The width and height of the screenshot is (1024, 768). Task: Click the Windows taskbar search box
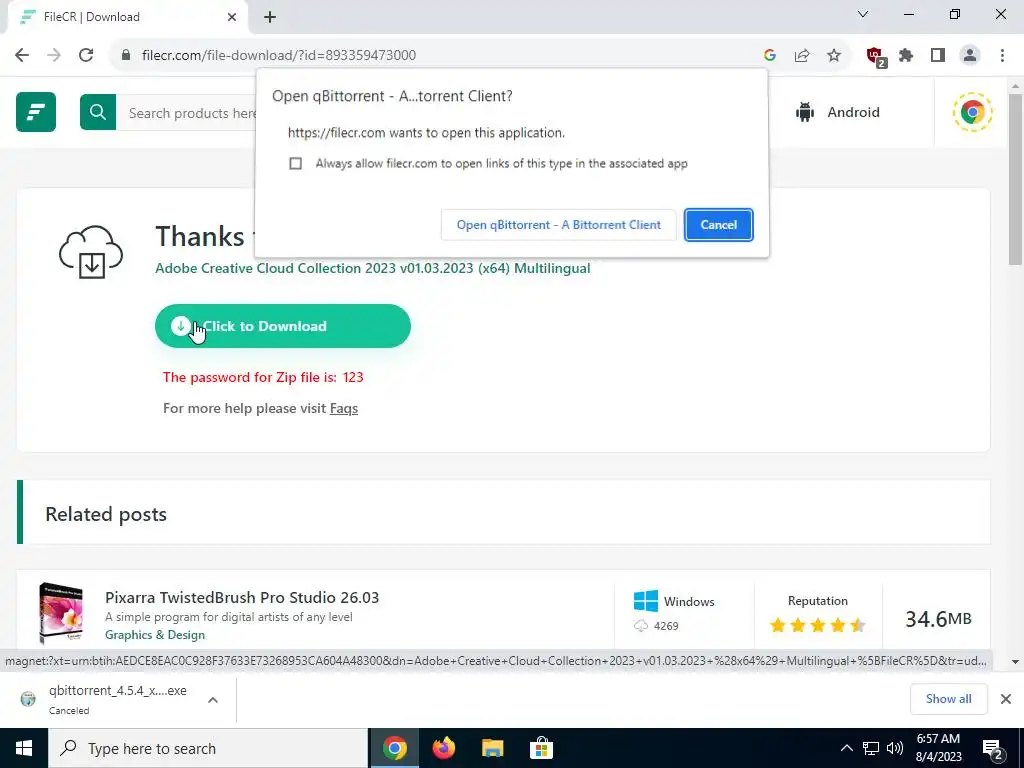point(208,748)
